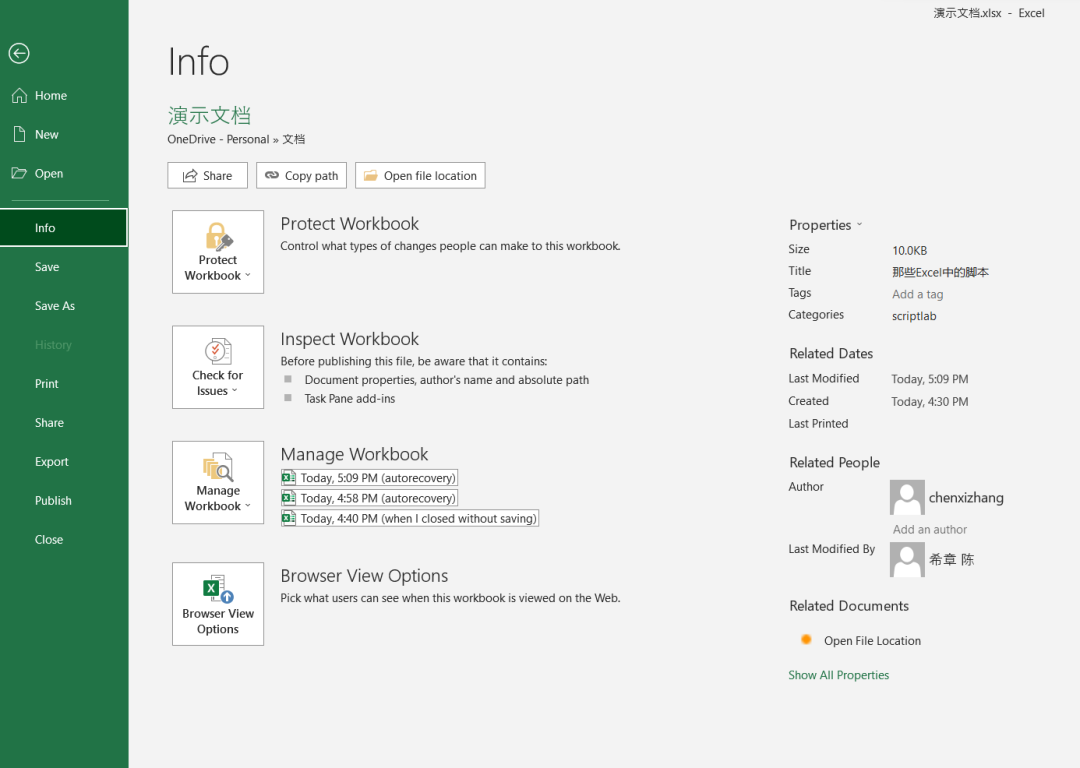This screenshot has height=768, width=1080.
Task: Click the back arrow icon
Action: pos(18,54)
